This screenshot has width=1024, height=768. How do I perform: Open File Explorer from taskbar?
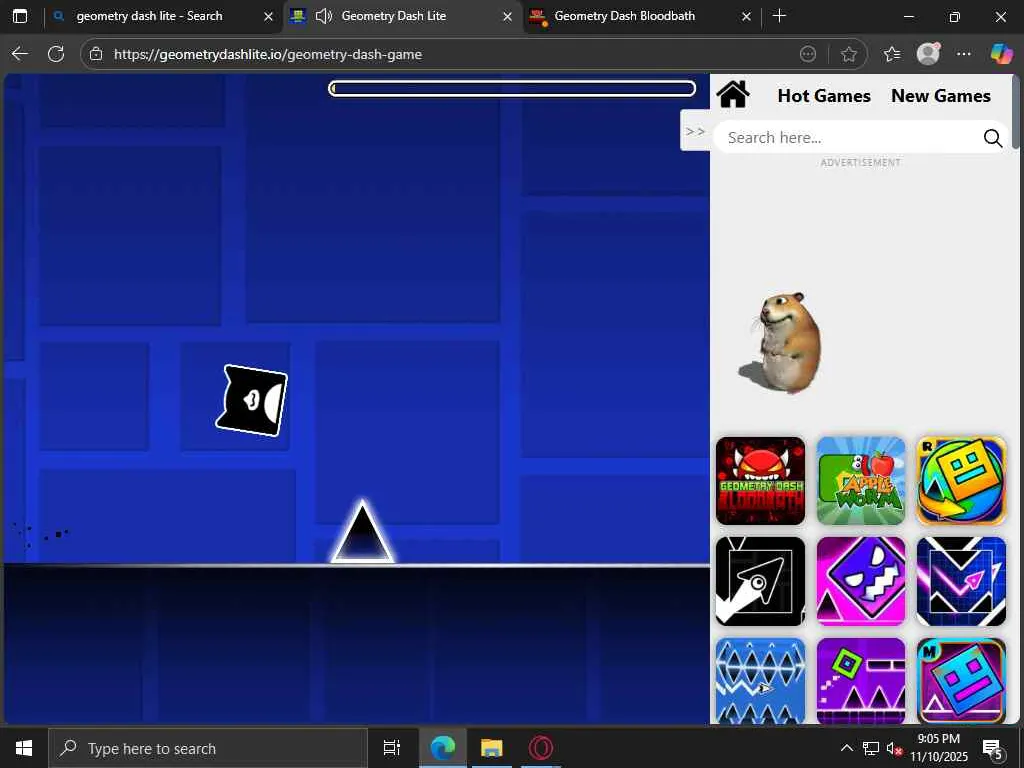coord(492,748)
